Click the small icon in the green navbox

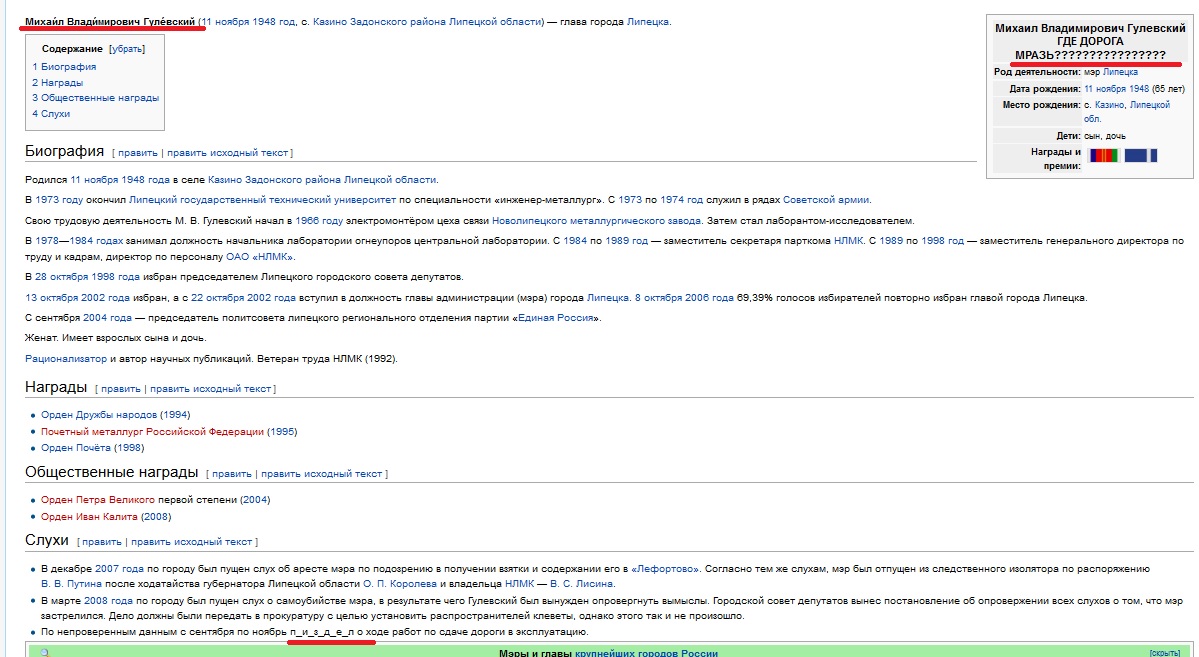pyautogui.click(x=43, y=652)
